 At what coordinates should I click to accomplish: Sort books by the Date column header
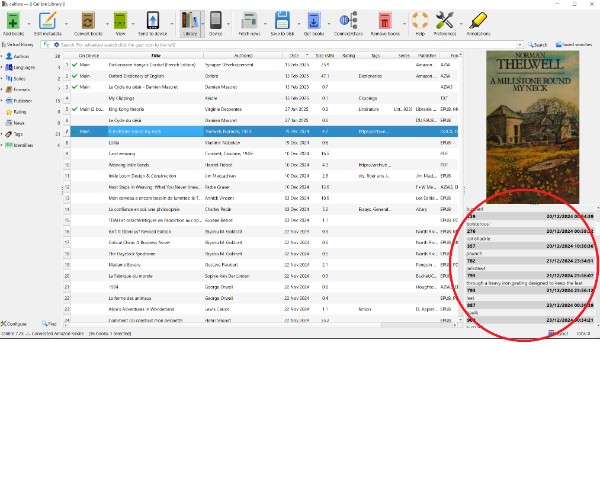[294, 55]
